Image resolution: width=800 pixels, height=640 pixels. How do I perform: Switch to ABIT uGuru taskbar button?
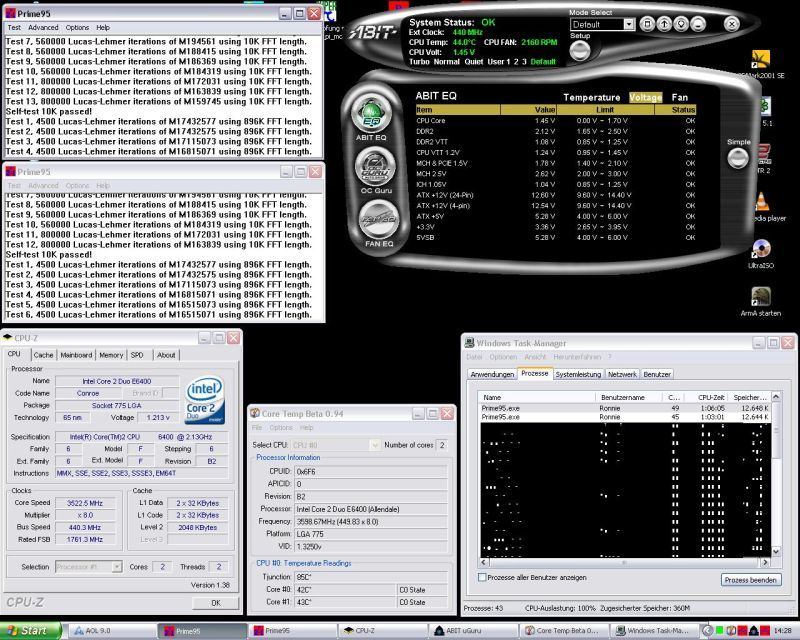point(472,631)
